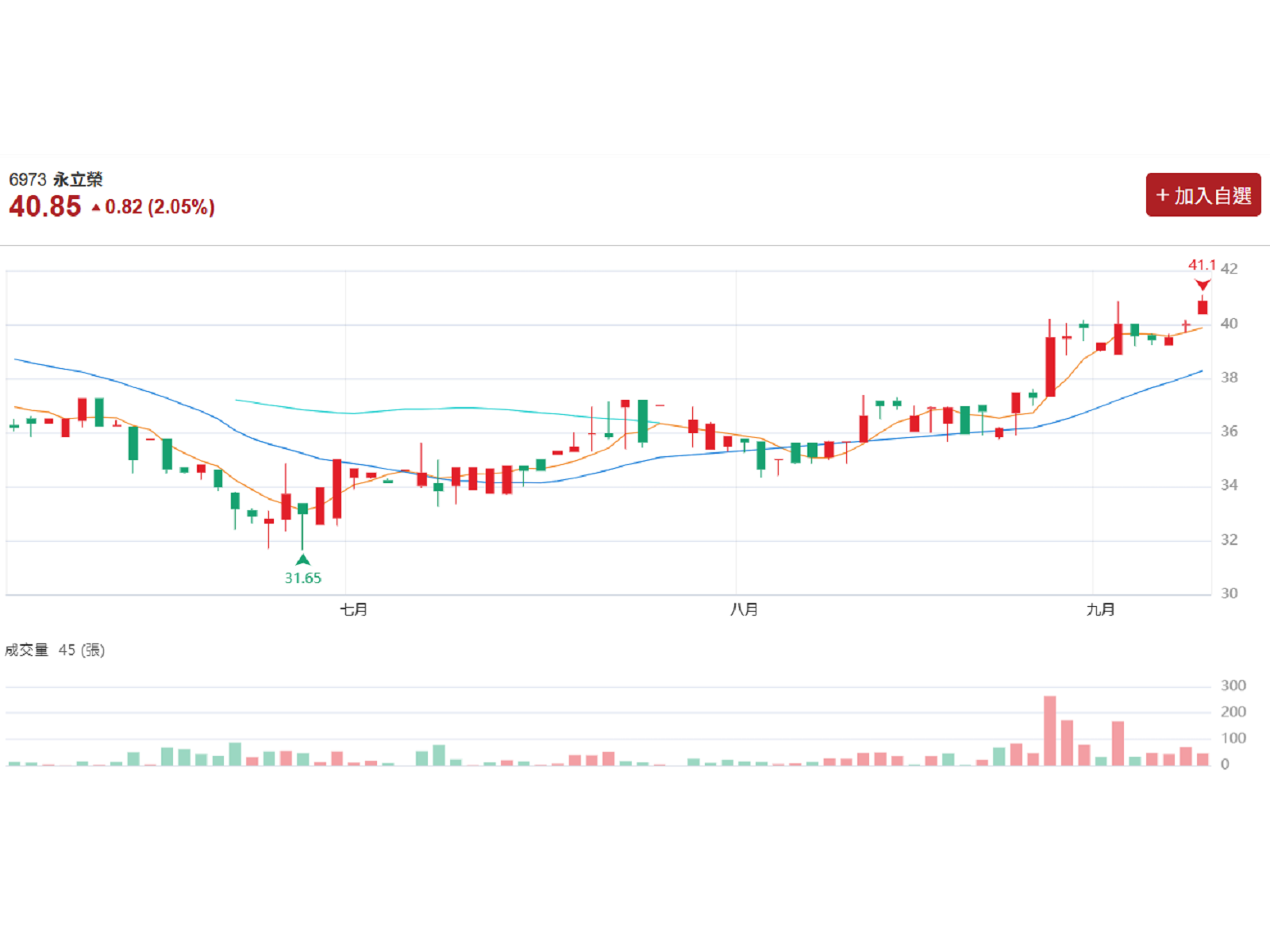1270x952 pixels.
Task: Click the 100 volume axis label
Action: [1233, 739]
